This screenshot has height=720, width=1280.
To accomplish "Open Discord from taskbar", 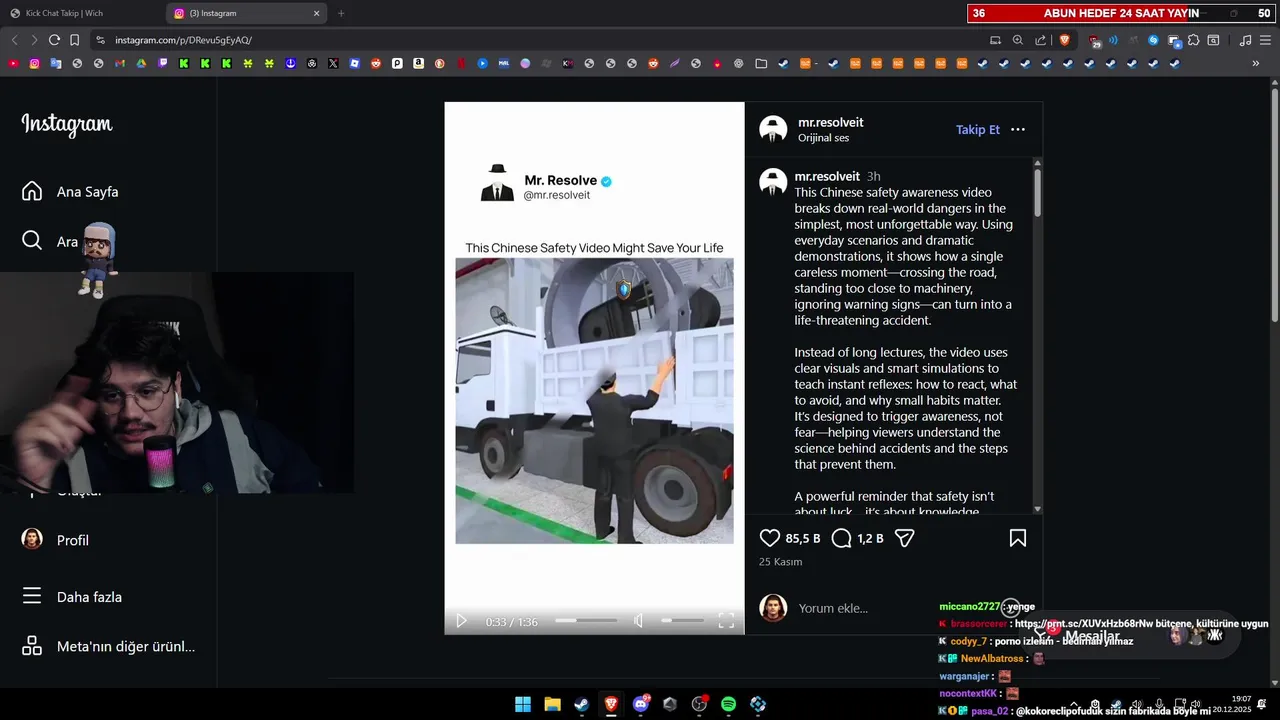I will click(641, 704).
